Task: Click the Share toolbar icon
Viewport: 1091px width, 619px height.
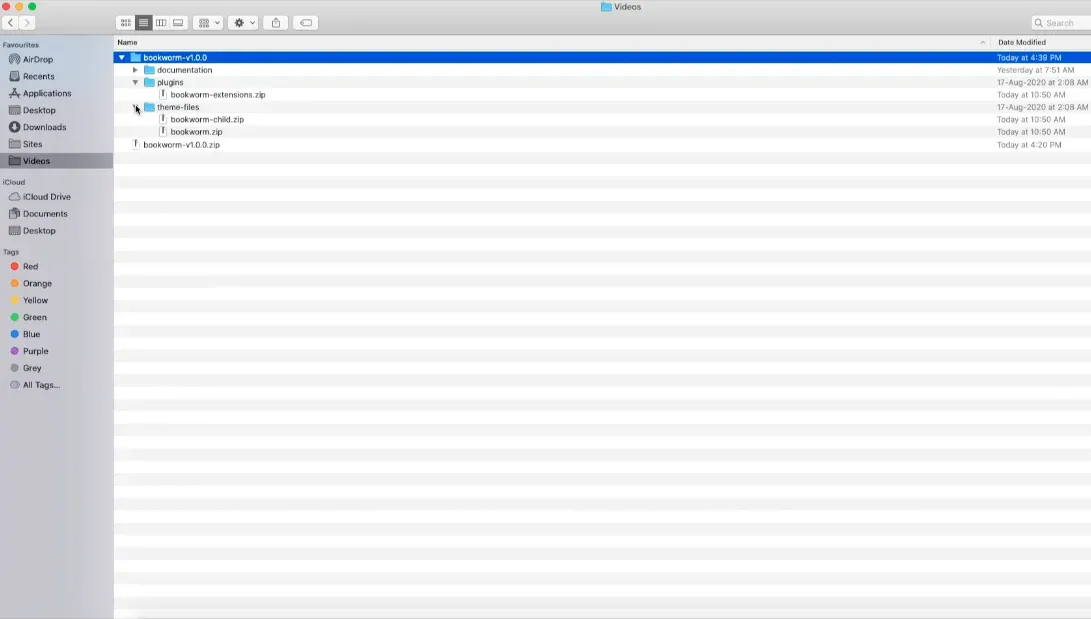Action: pyautogui.click(x=276, y=23)
